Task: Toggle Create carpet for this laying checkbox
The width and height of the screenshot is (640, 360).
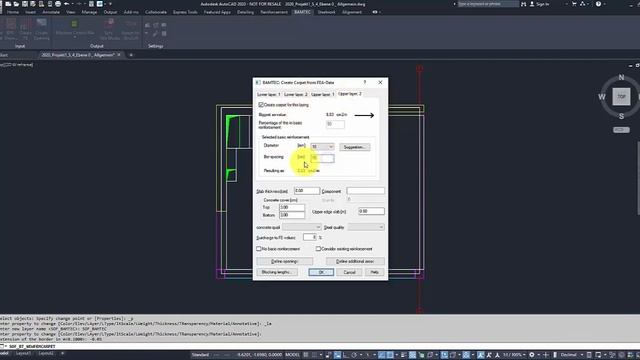Action: 261,105
